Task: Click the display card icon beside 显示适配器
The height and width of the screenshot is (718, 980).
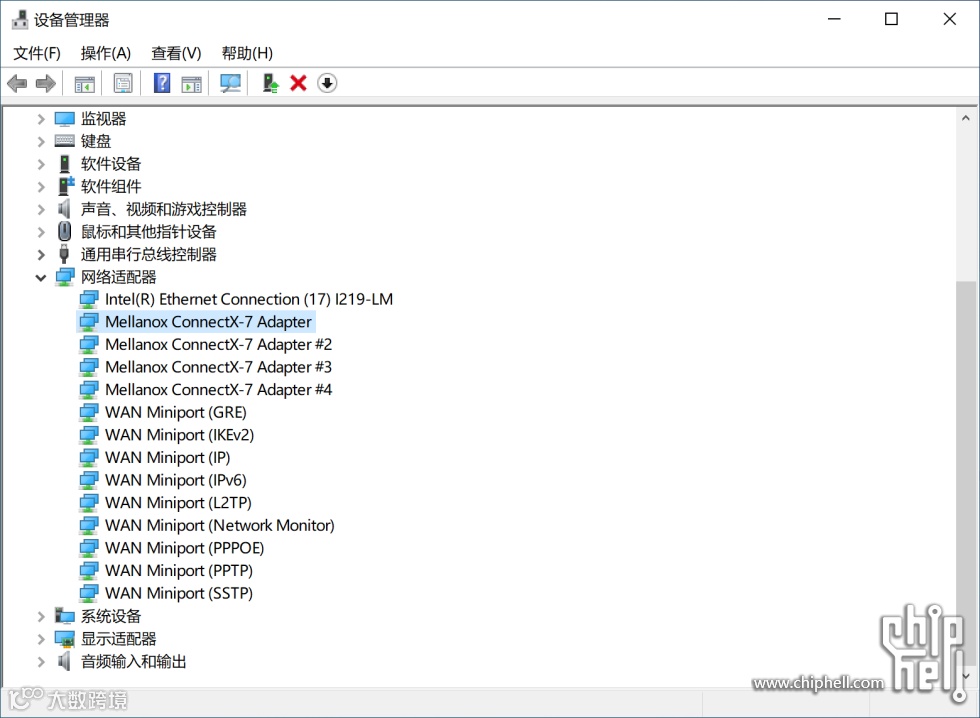Action: pyautogui.click(x=64, y=639)
